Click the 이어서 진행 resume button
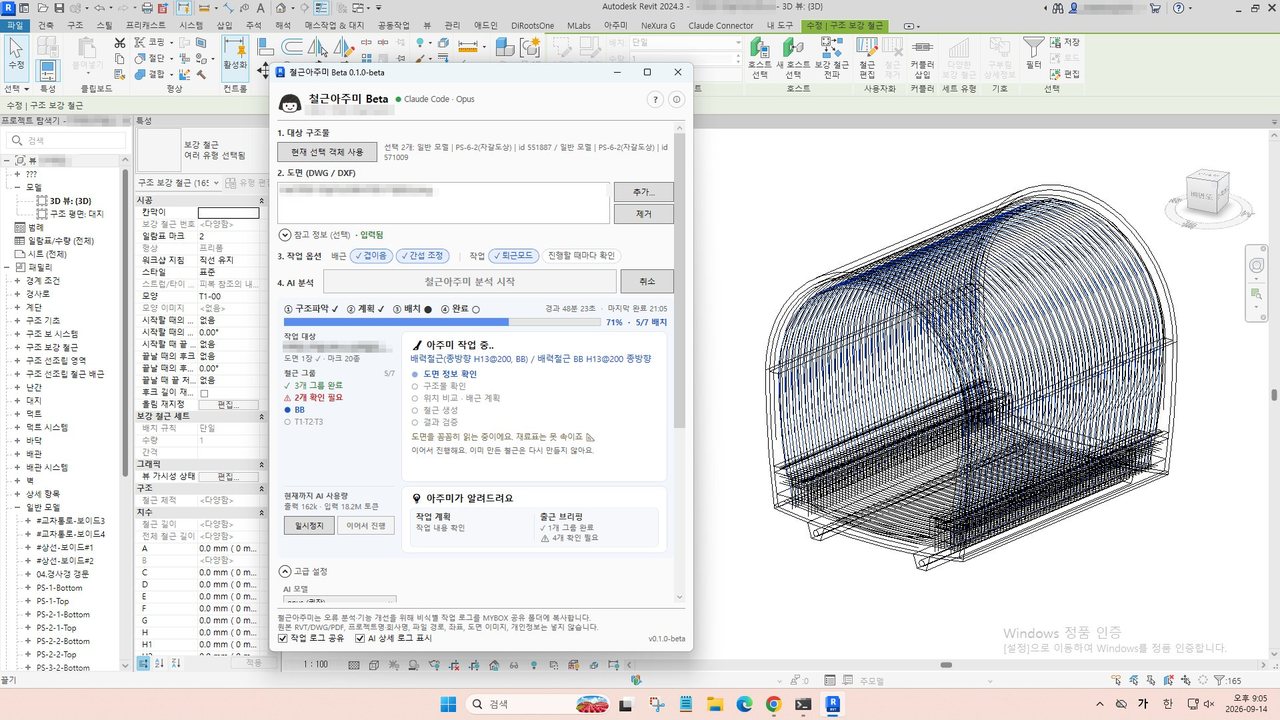1280x720 pixels. click(x=365, y=526)
